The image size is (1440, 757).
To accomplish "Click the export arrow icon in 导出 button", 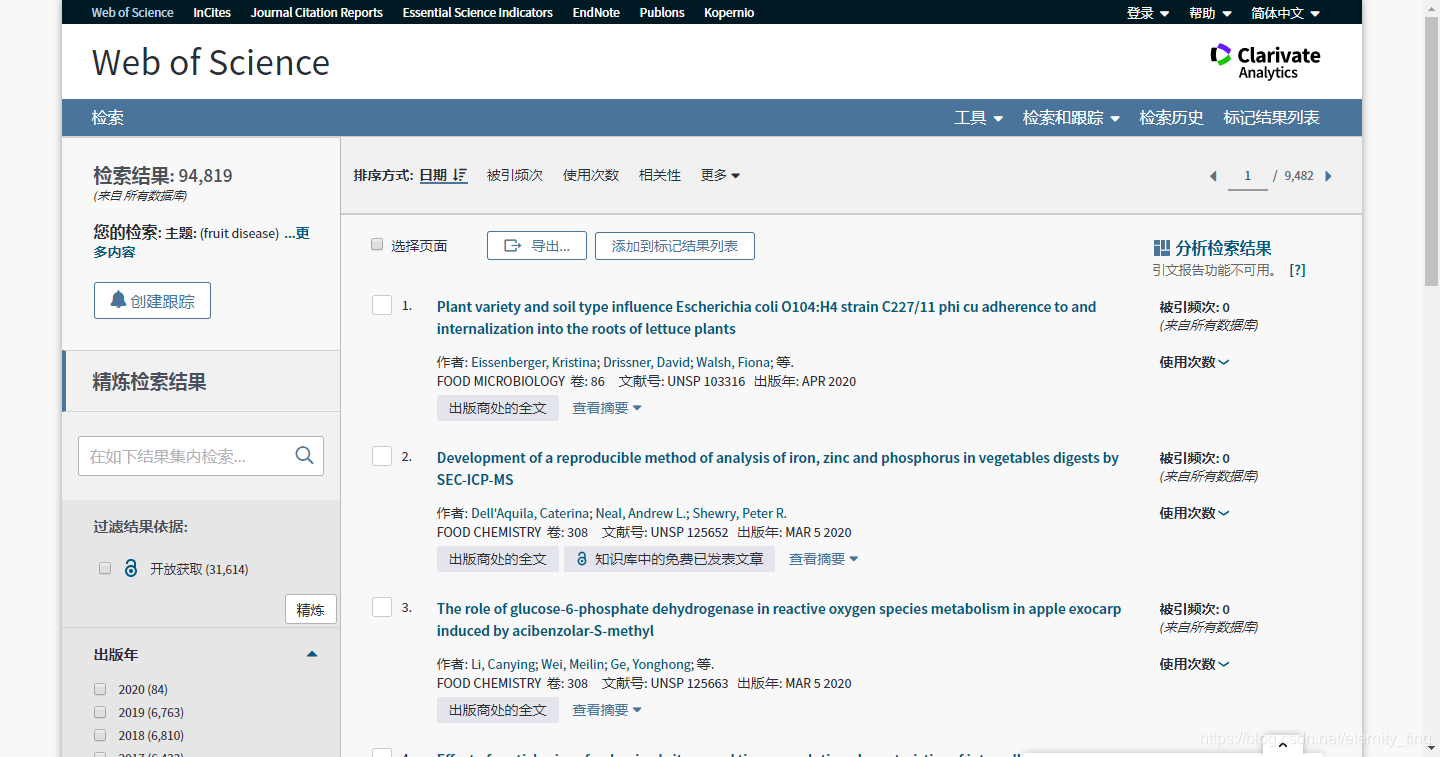I will pyautogui.click(x=513, y=246).
